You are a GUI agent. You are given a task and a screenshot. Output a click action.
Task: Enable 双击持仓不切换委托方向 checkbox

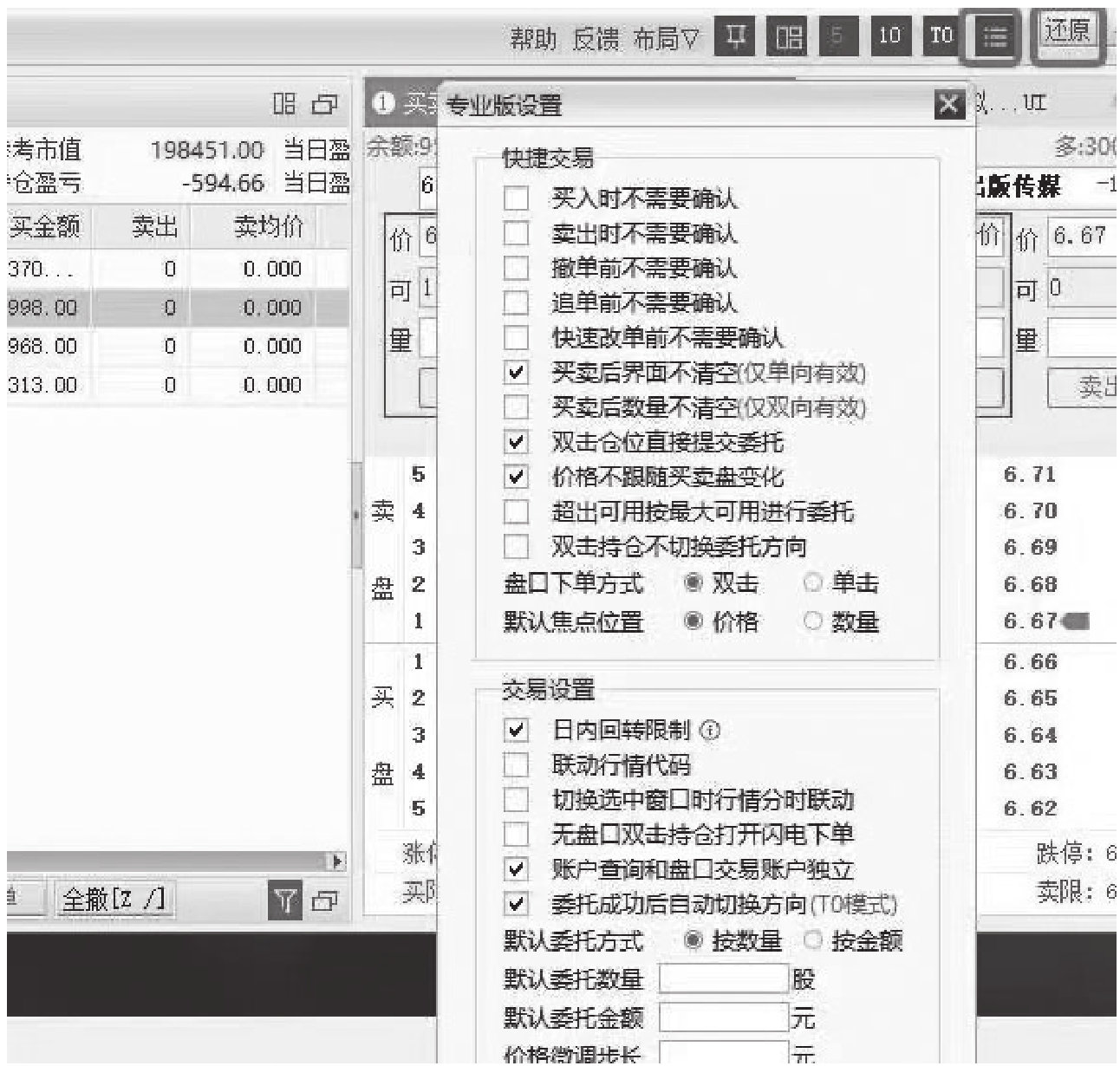[x=516, y=547]
